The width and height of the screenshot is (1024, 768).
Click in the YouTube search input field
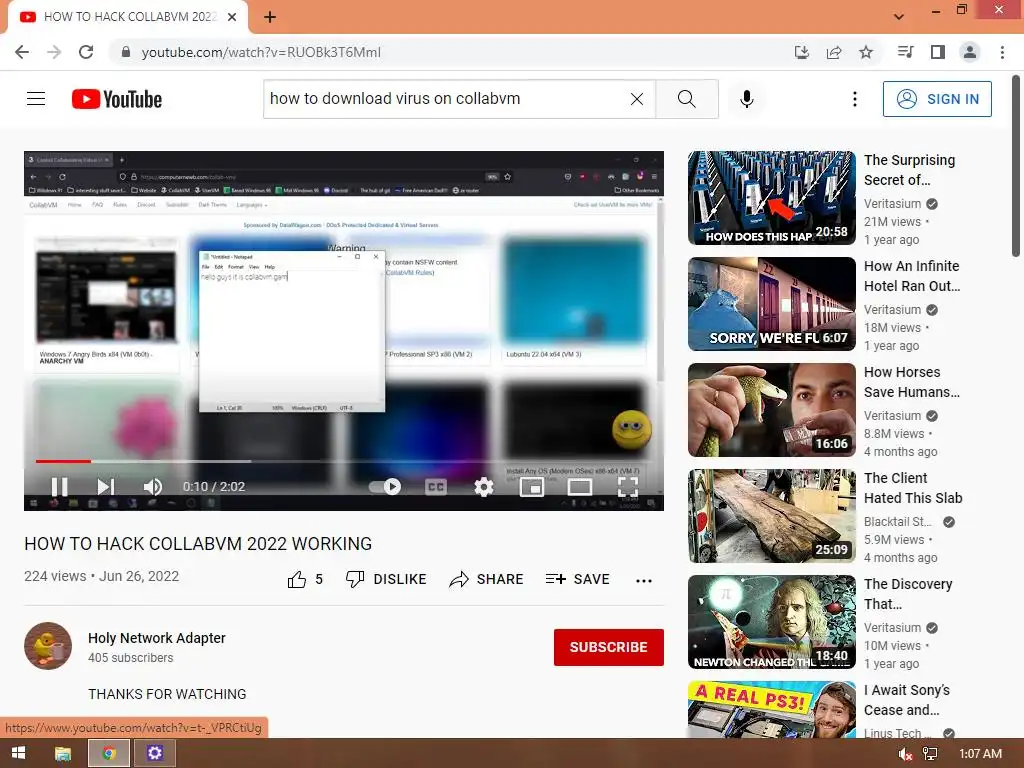point(447,99)
